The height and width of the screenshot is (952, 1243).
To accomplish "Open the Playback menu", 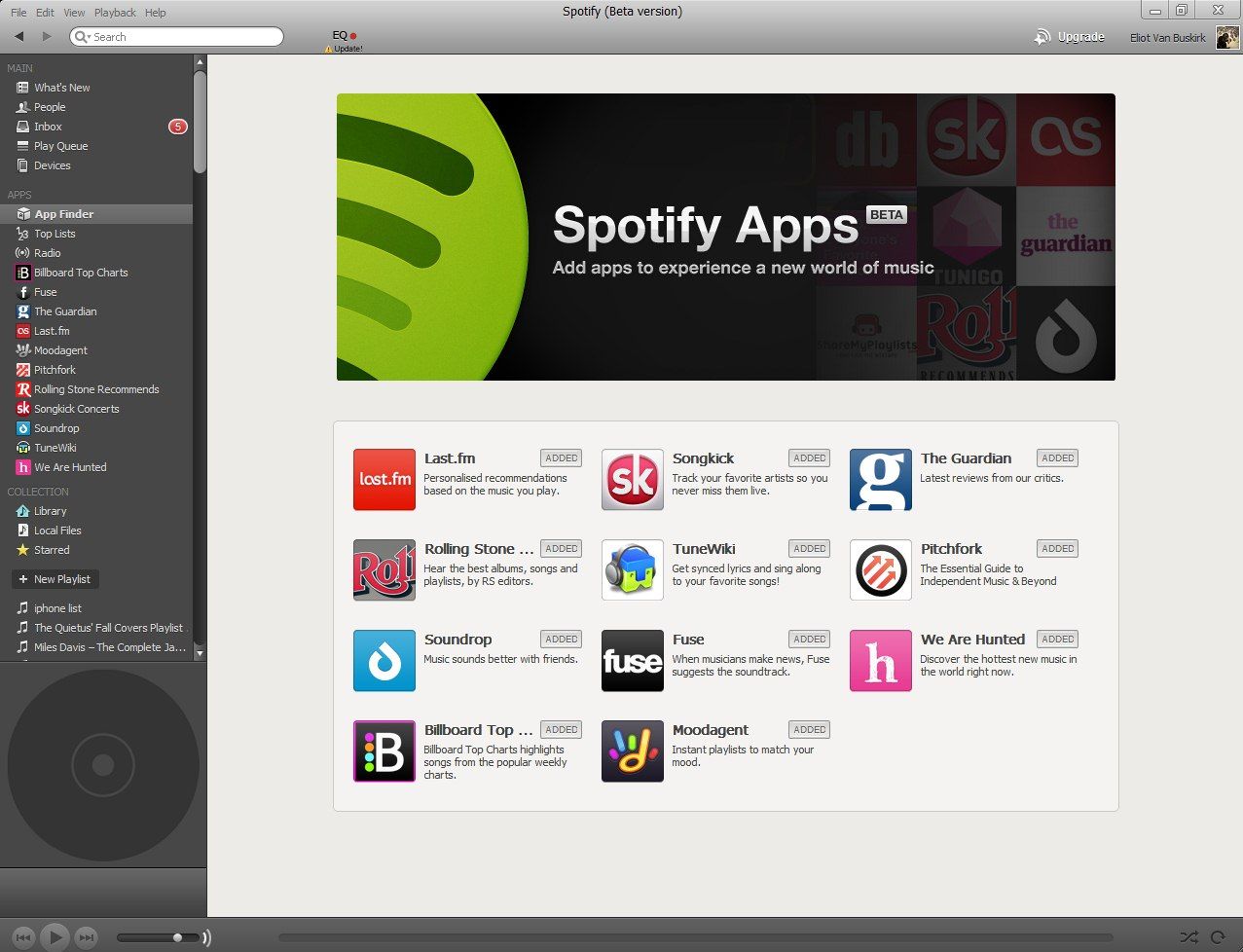I will (116, 13).
